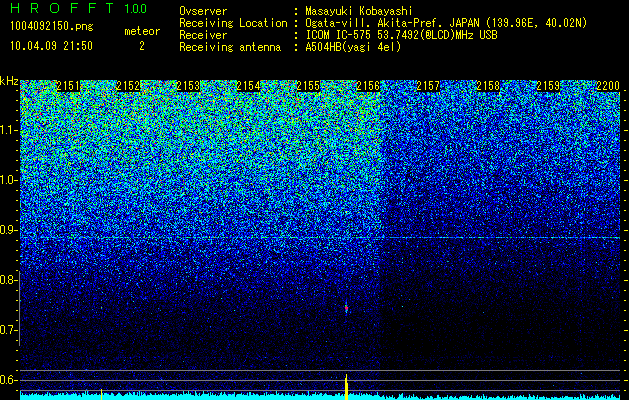This screenshot has width=629, height=400.
Task: Click the 2151 time marker
Action: (68, 86)
